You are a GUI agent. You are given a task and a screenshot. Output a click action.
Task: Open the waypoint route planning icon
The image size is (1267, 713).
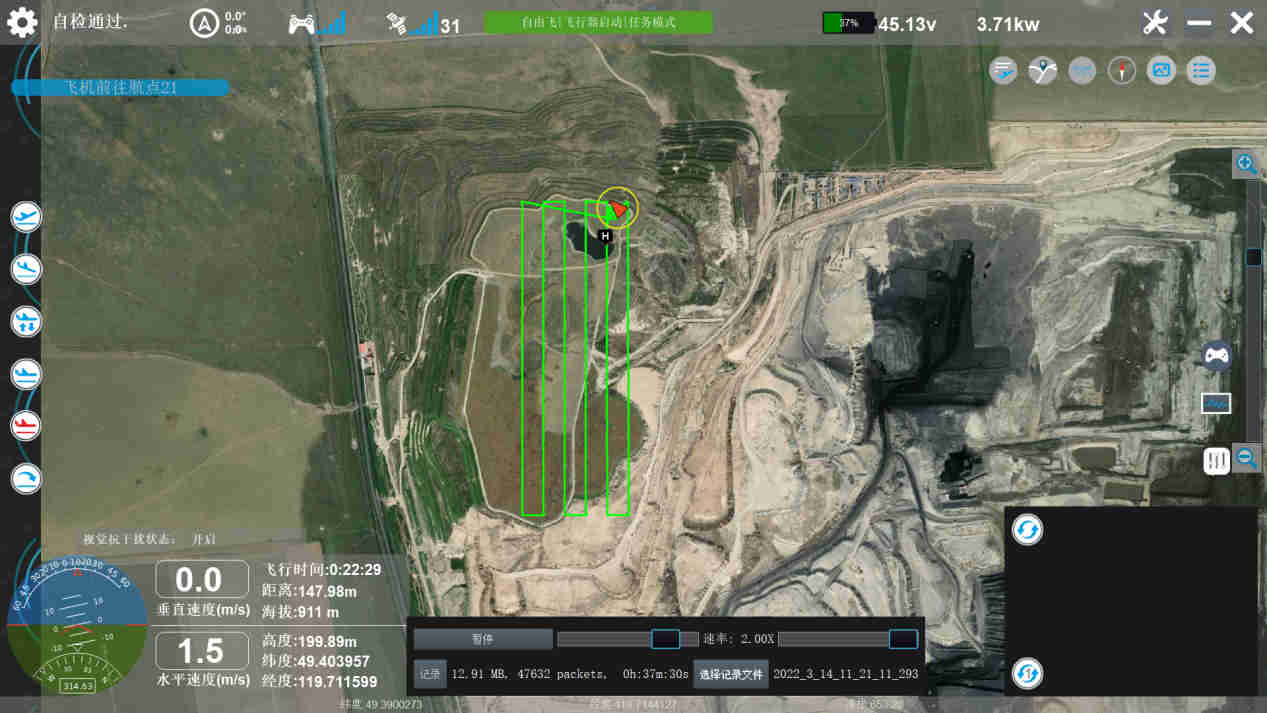pyautogui.click(x=1043, y=71)
